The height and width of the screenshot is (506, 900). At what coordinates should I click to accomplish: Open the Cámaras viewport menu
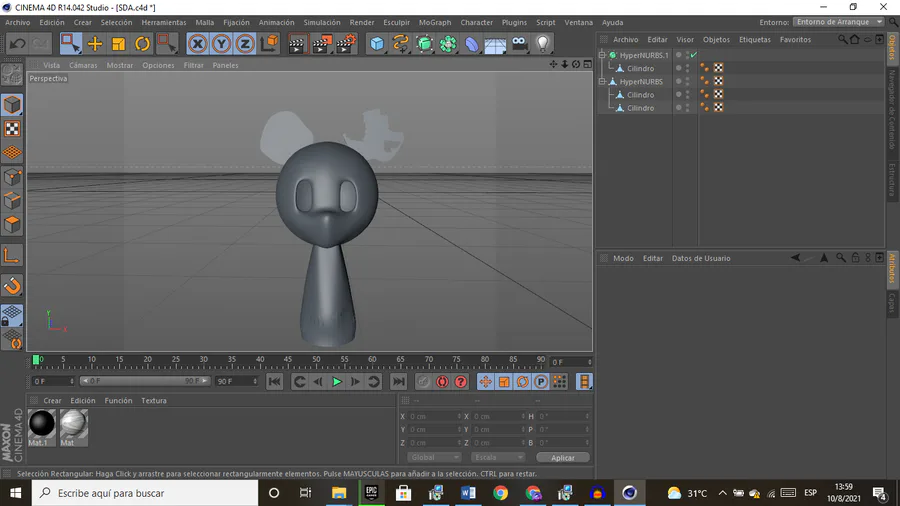click(x=83, y=65)
